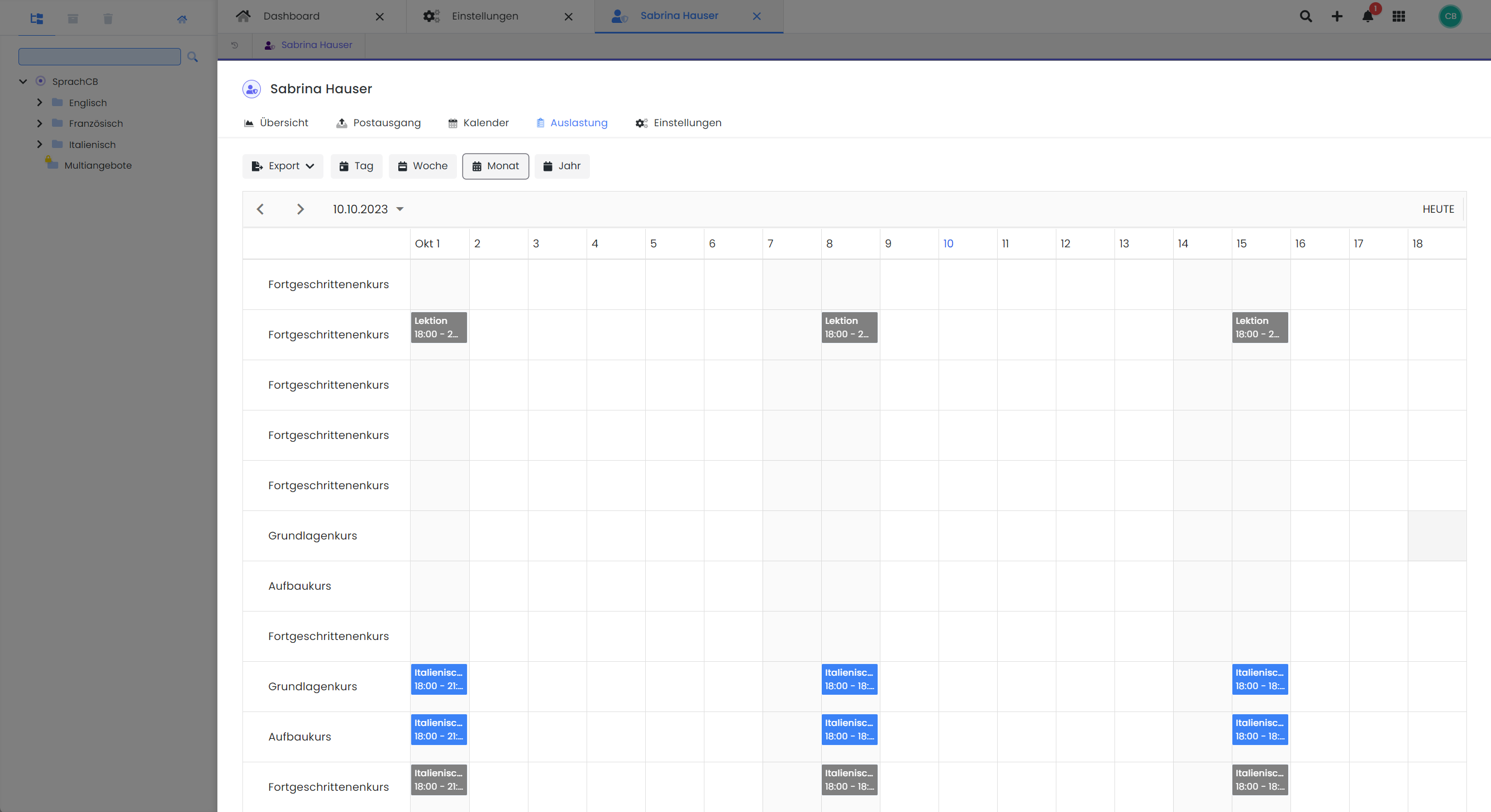1491x812 pixels.
Task: Select the Woche view button
Action: pyautogui.click(x=422, y=166)
